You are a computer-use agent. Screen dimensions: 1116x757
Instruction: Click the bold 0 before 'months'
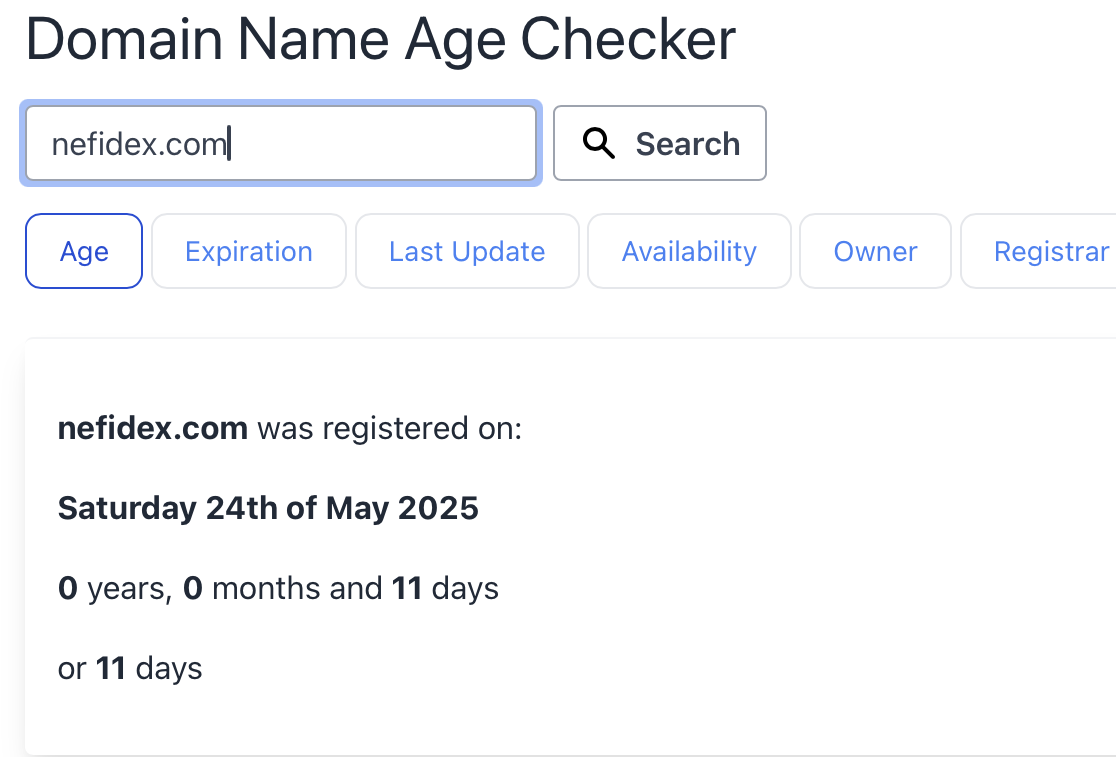coord(193,588)
